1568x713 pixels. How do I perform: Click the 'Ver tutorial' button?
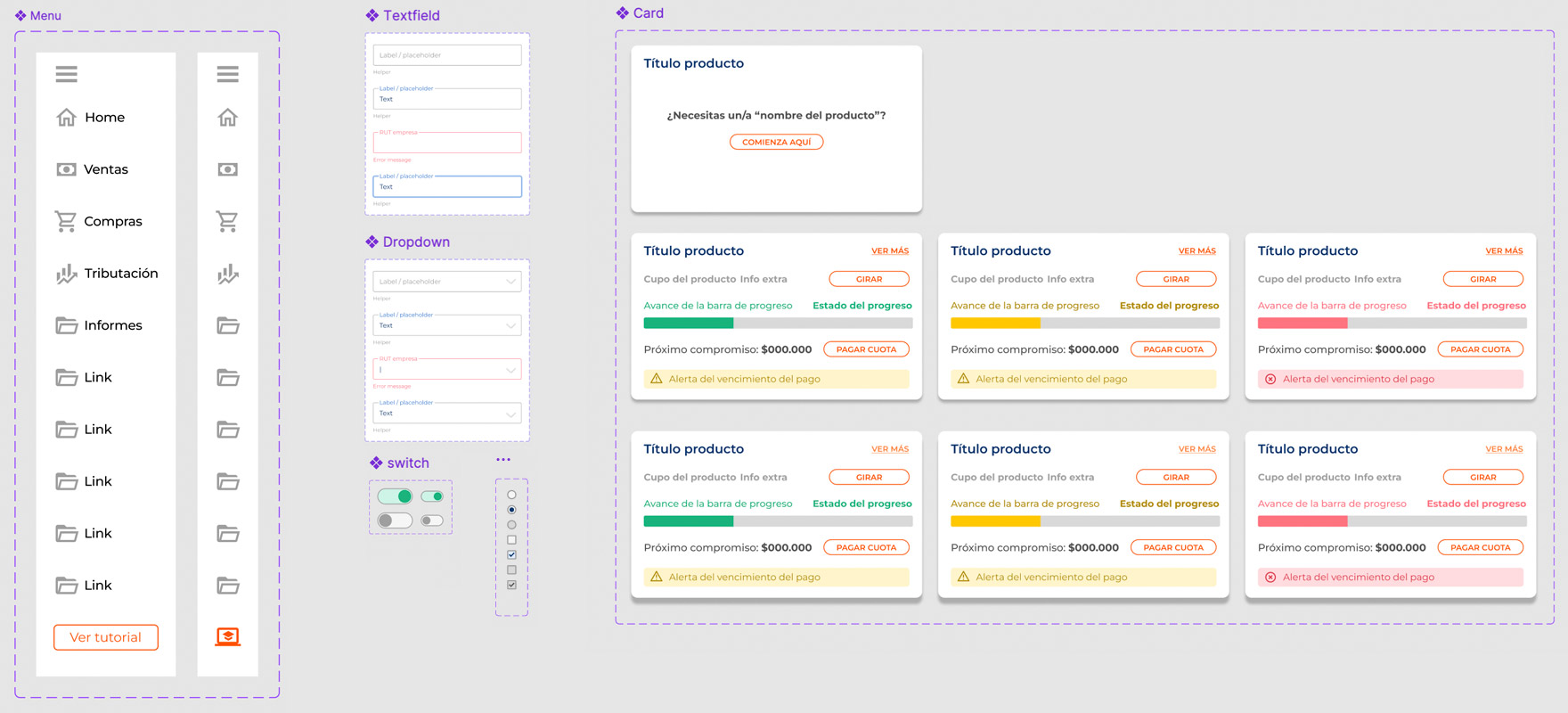tap(106, 637)
